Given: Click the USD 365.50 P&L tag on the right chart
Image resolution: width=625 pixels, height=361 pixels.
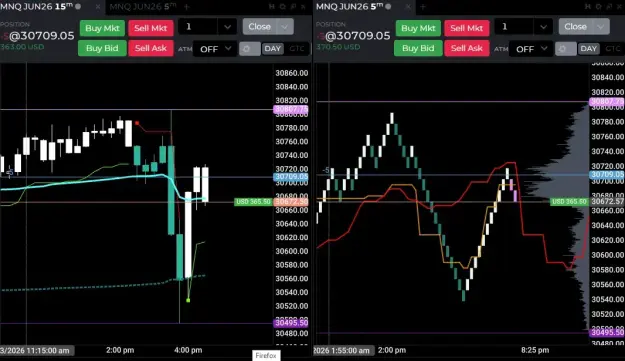Looking at the screenshot, I should (x=569, y=202).
